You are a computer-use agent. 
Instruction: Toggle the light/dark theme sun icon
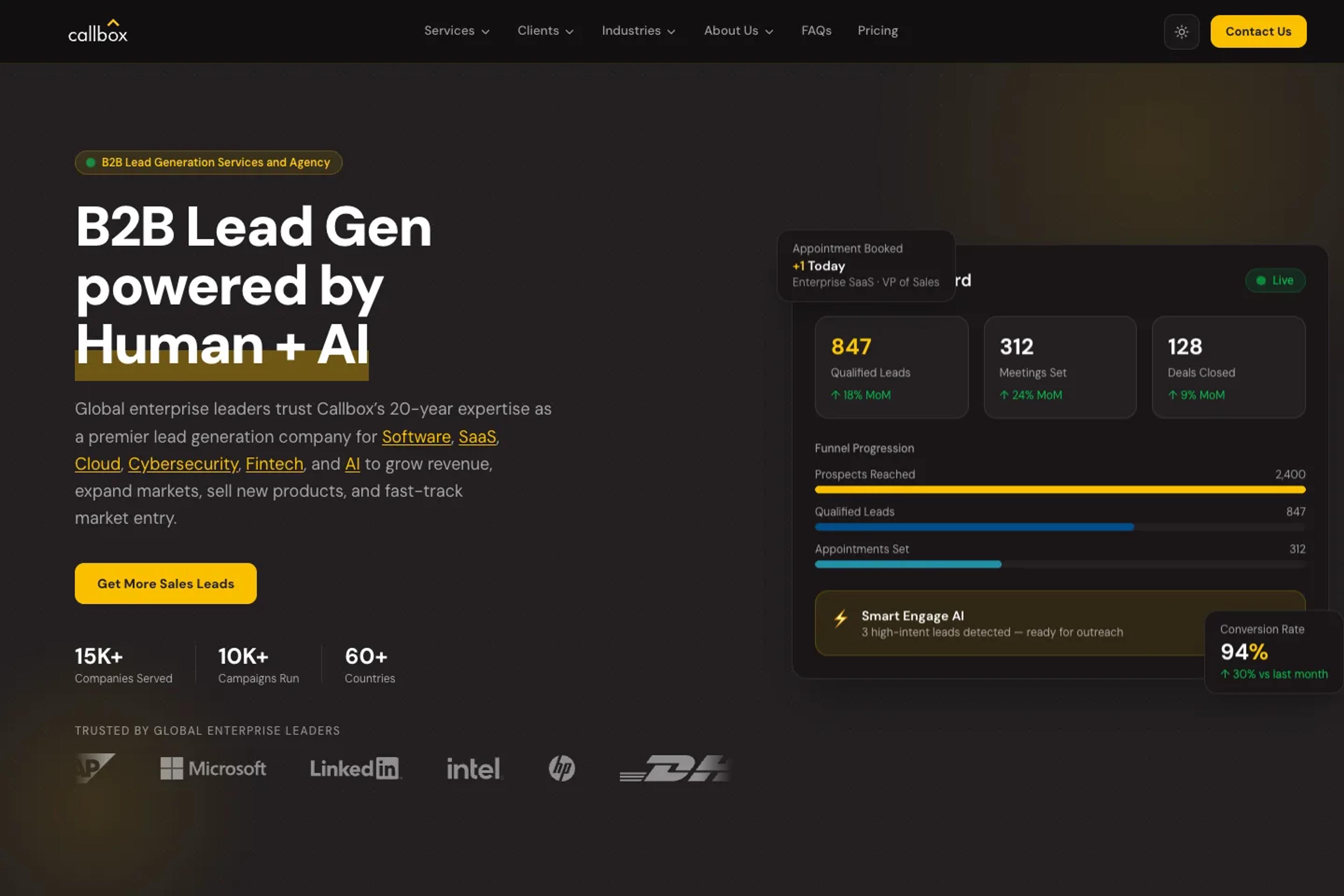pyautogui.click(x=1182, y=31)
